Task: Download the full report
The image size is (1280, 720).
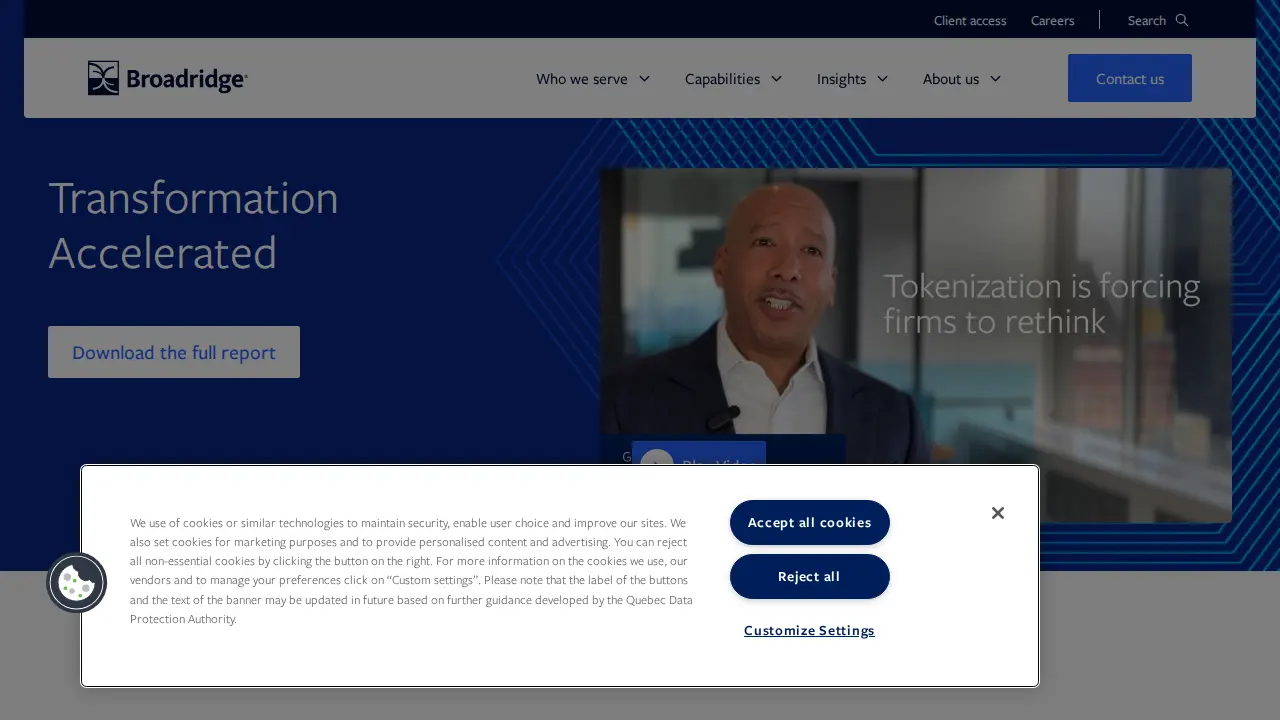Action: [174, 352]
